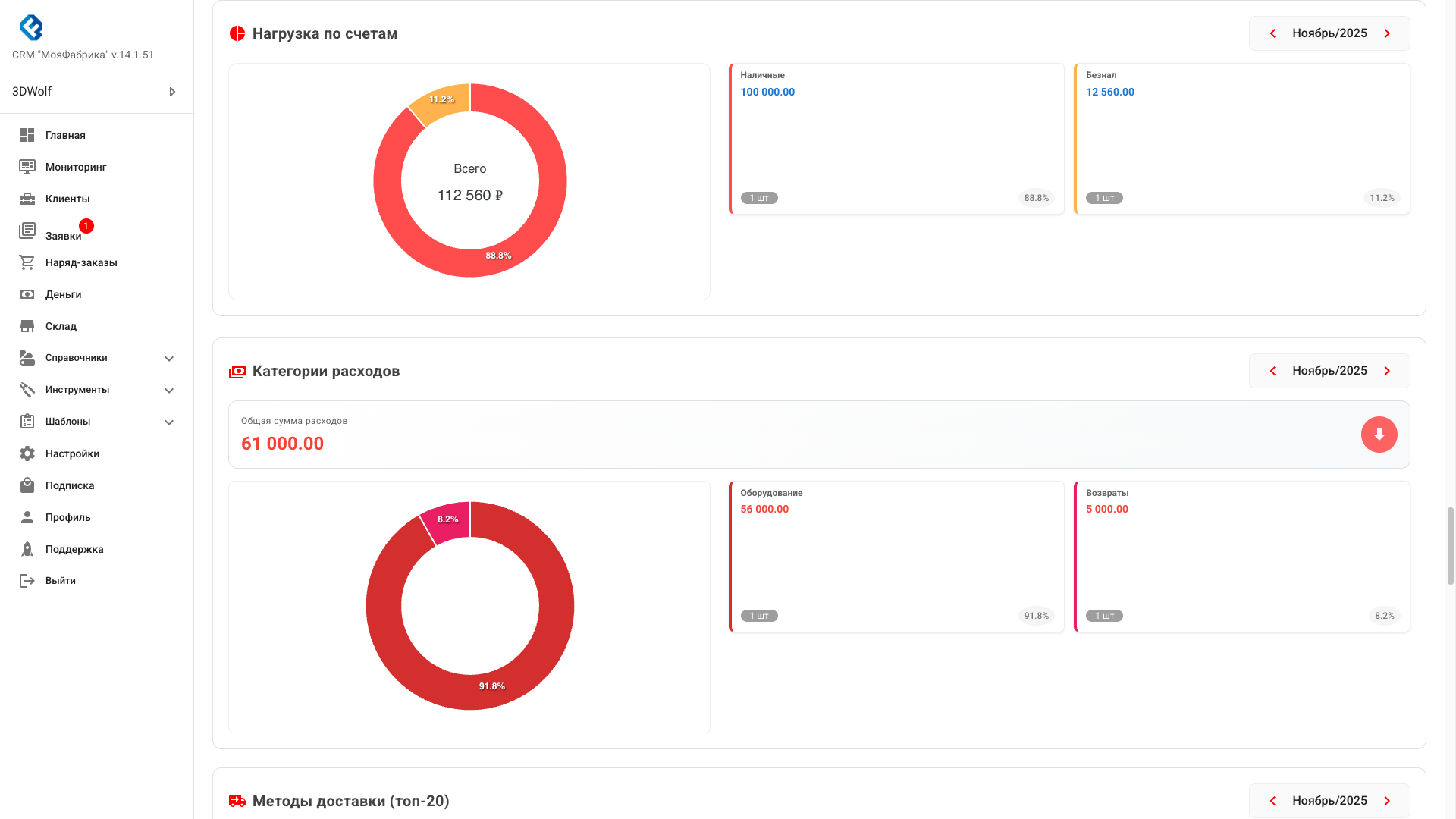Screen dimensions: 1456x819
Task: Open the Настройки menu item
Action: [72, 453]
